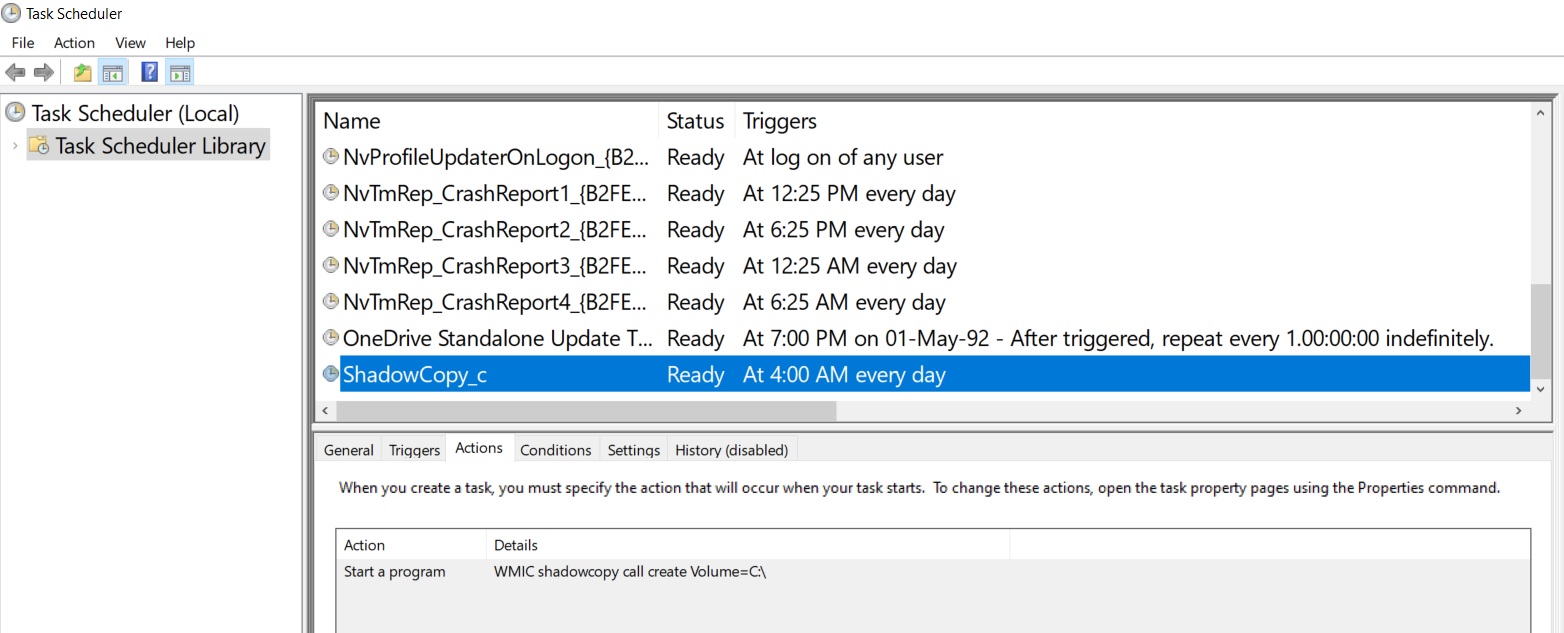The image size is (1564, 633).
Task: Switch to the Conditions tab
Action: click(555, 450)
